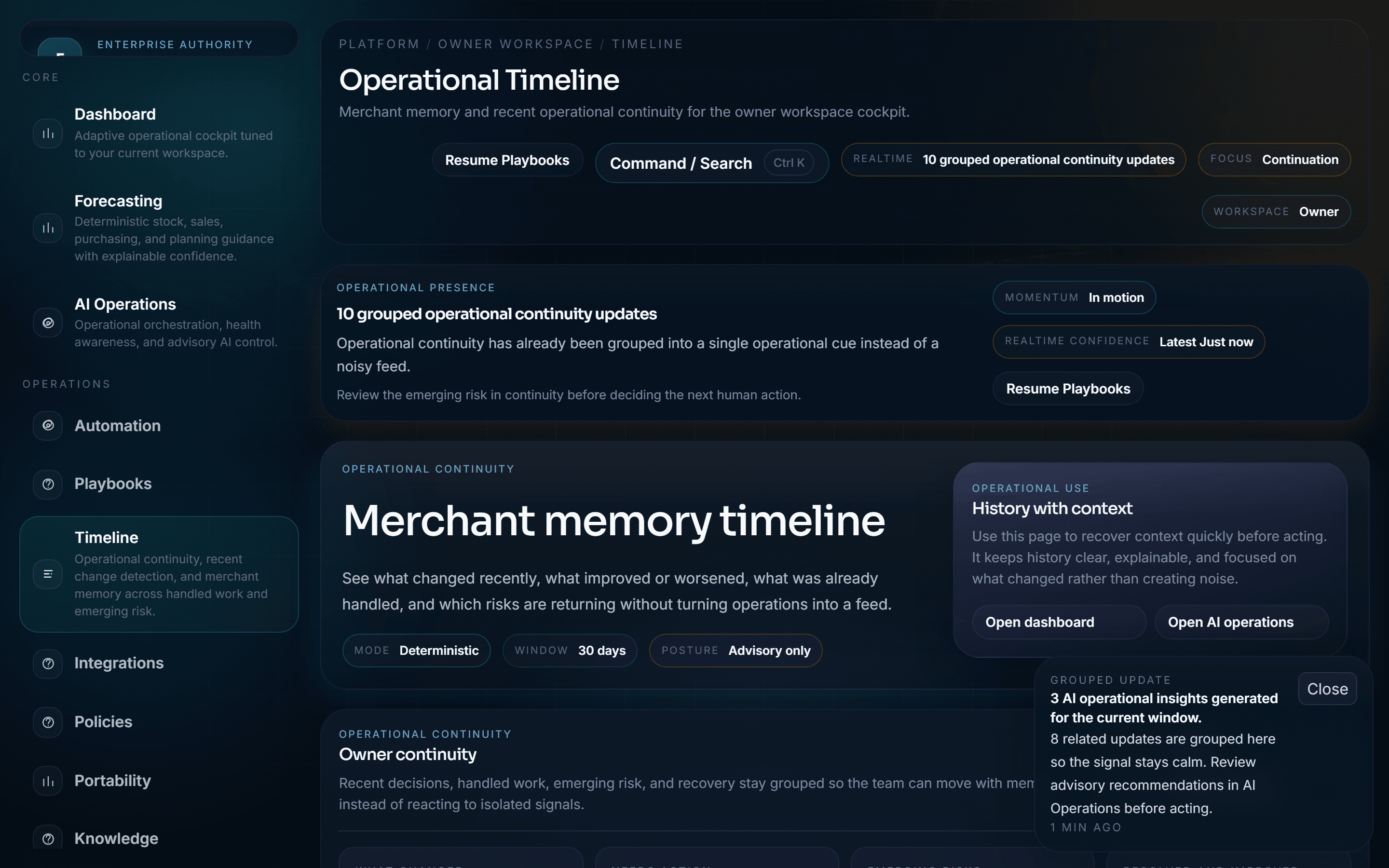Click the Realtime grouped updates pill
This screenshot has width=1389, height=868.
click(1013, 160)
